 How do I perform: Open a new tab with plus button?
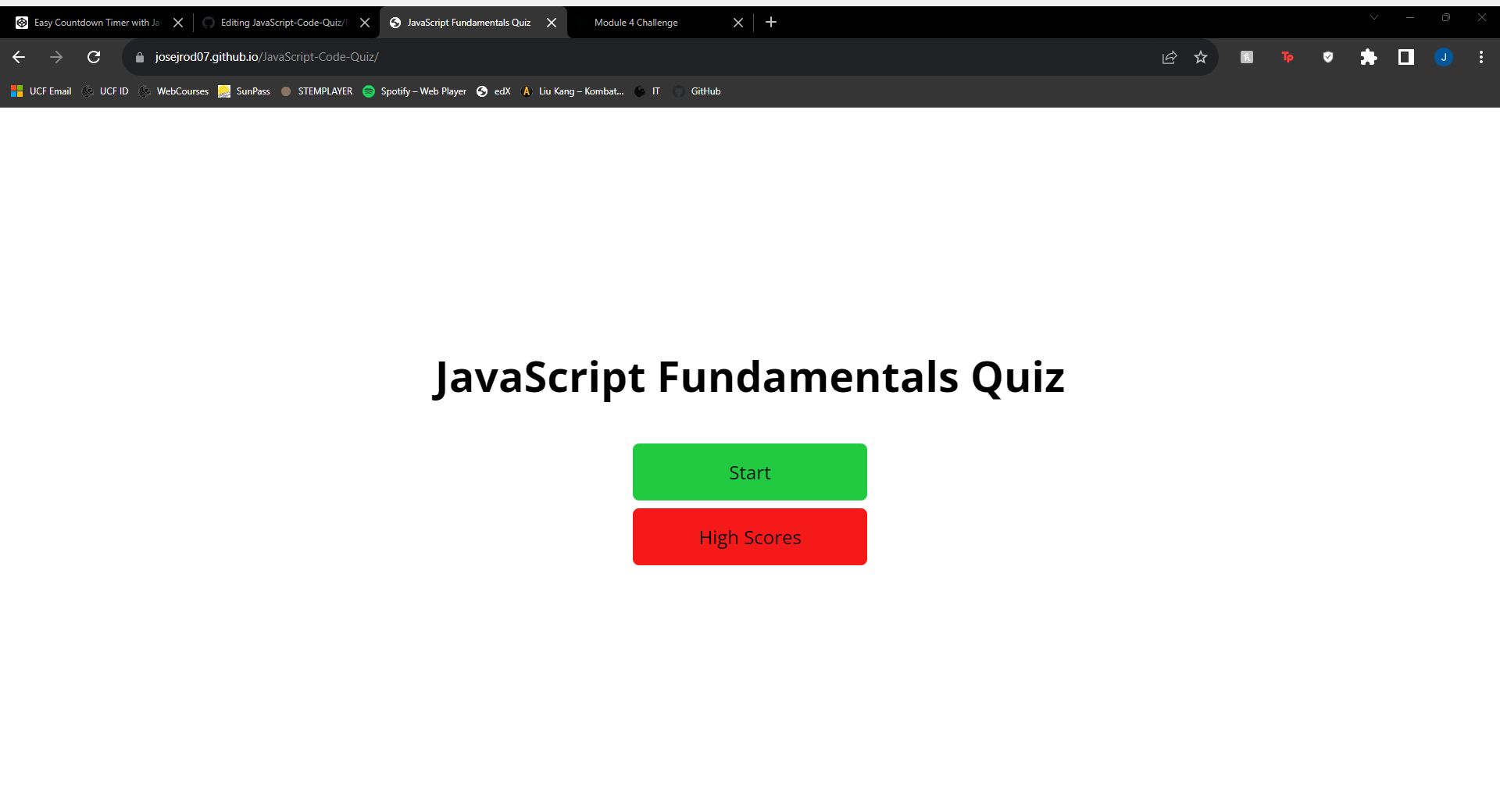pos(771,22)
